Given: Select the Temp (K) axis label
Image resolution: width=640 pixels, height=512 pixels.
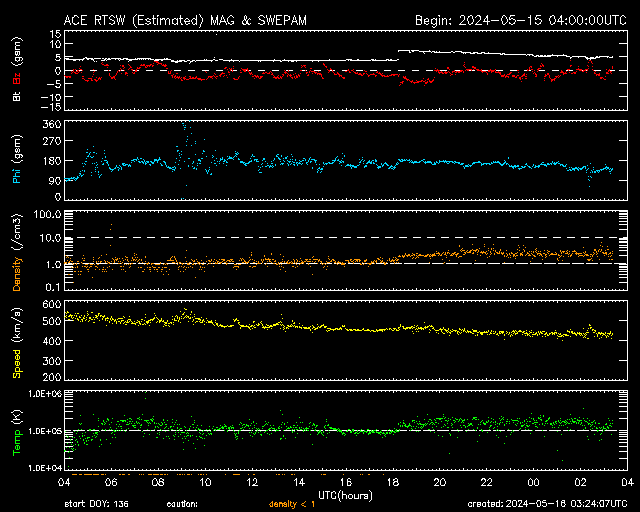Looking at the screenshot, I should tap(17, 430).
